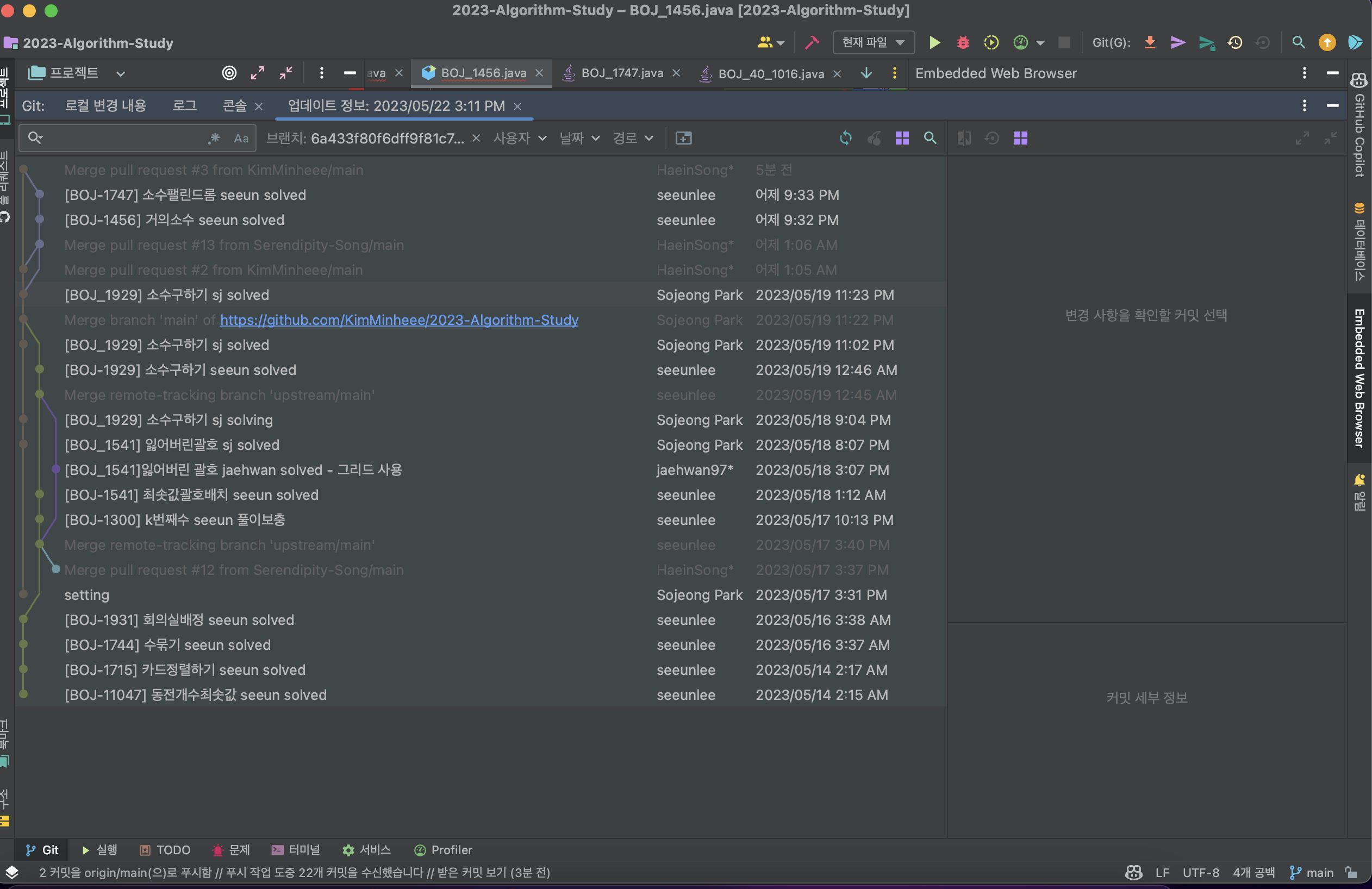Show hidden editor tabs arrow
Viewport: 1372px width, 889px height.
866,73
